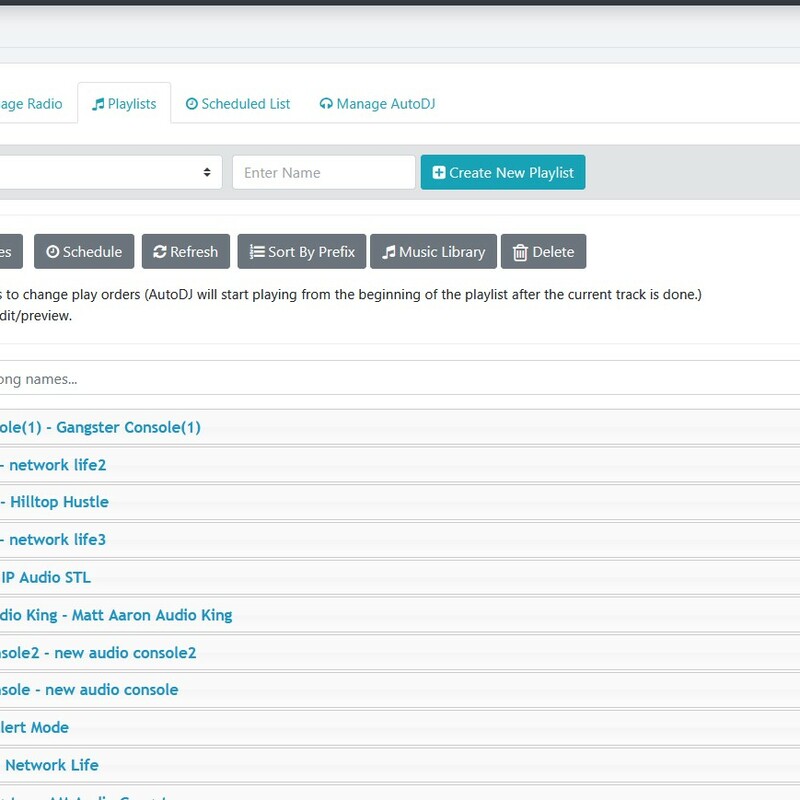
Task: Select the network life2 track
Action: [57, 465]
